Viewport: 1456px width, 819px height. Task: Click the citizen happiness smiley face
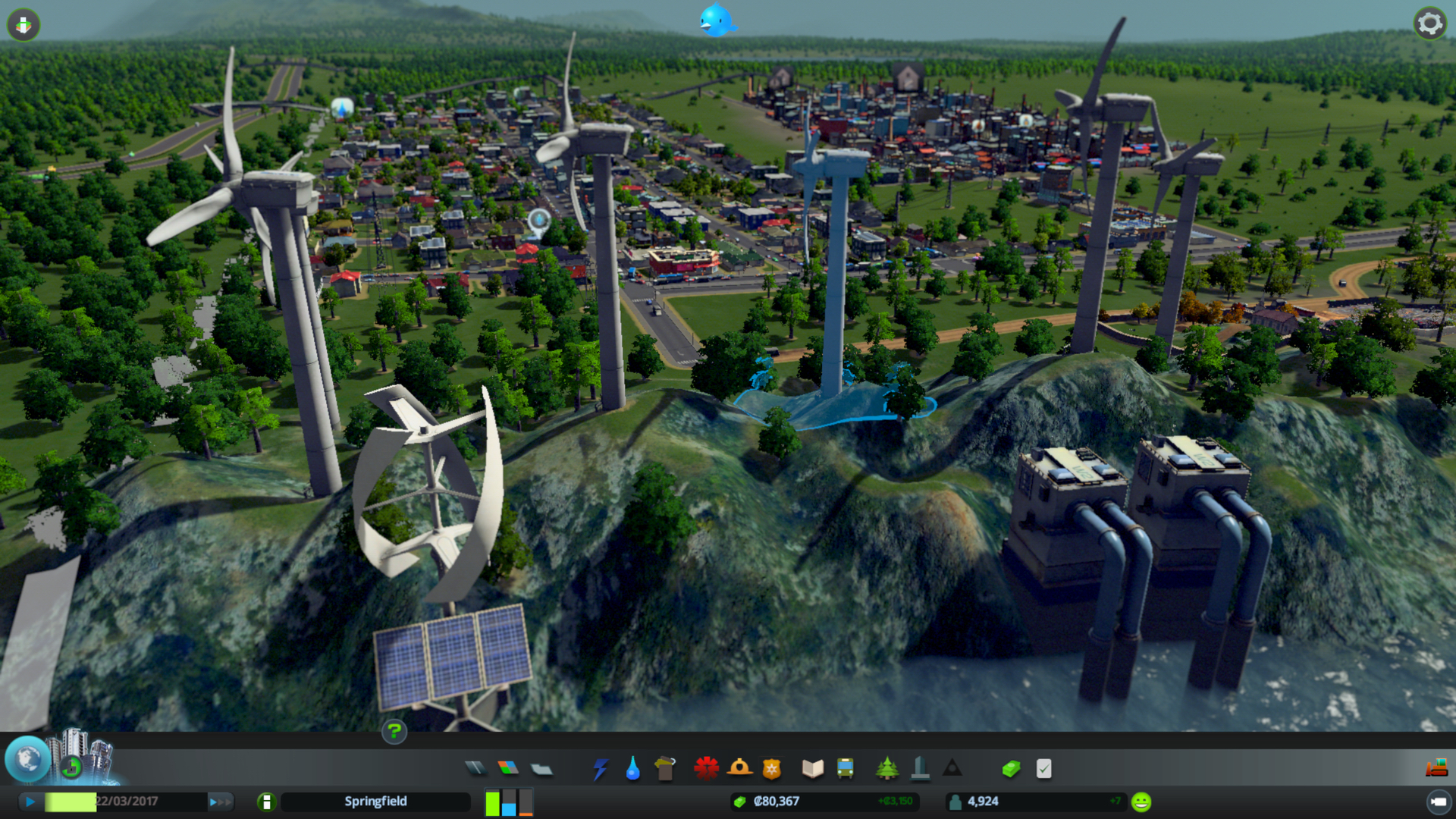(1141, 802)
